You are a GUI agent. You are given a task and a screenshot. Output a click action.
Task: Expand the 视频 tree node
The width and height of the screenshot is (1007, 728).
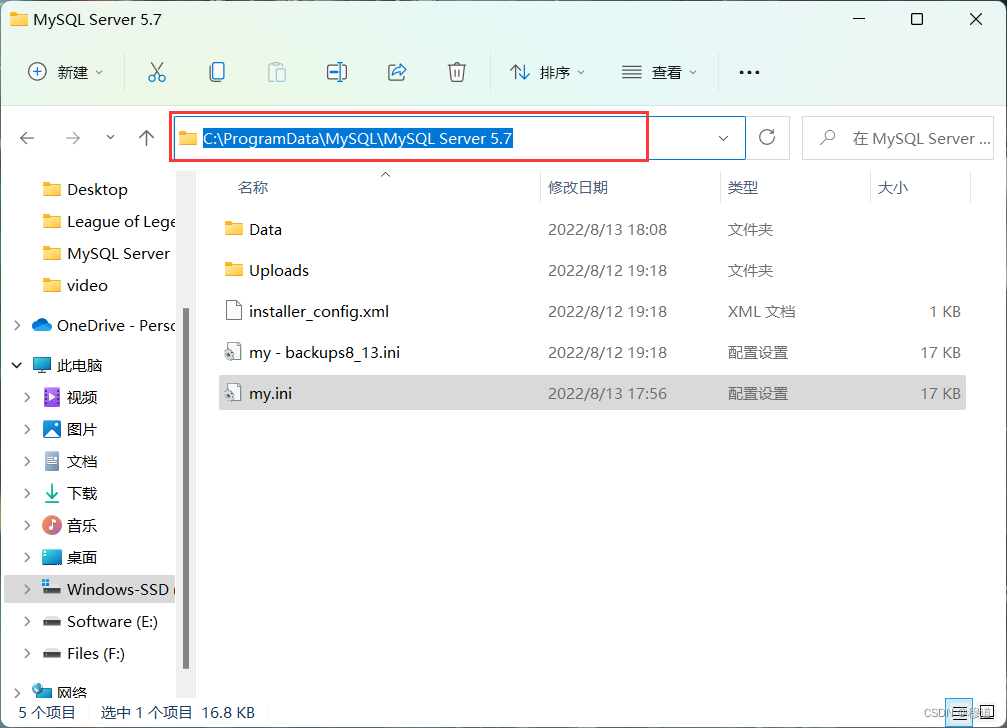click(x=27, y=397)
